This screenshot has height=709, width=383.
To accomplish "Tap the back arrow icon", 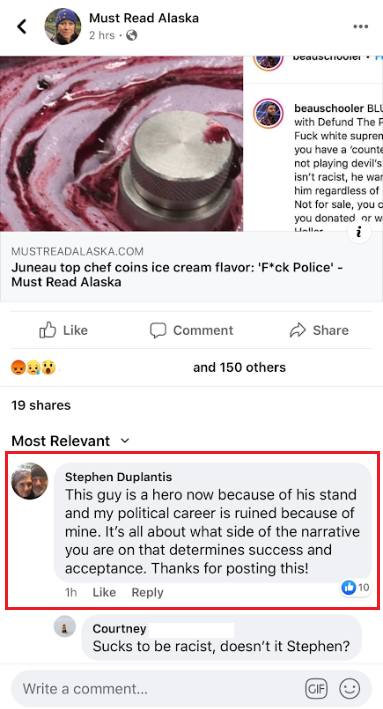I will (x=22, y=26).
